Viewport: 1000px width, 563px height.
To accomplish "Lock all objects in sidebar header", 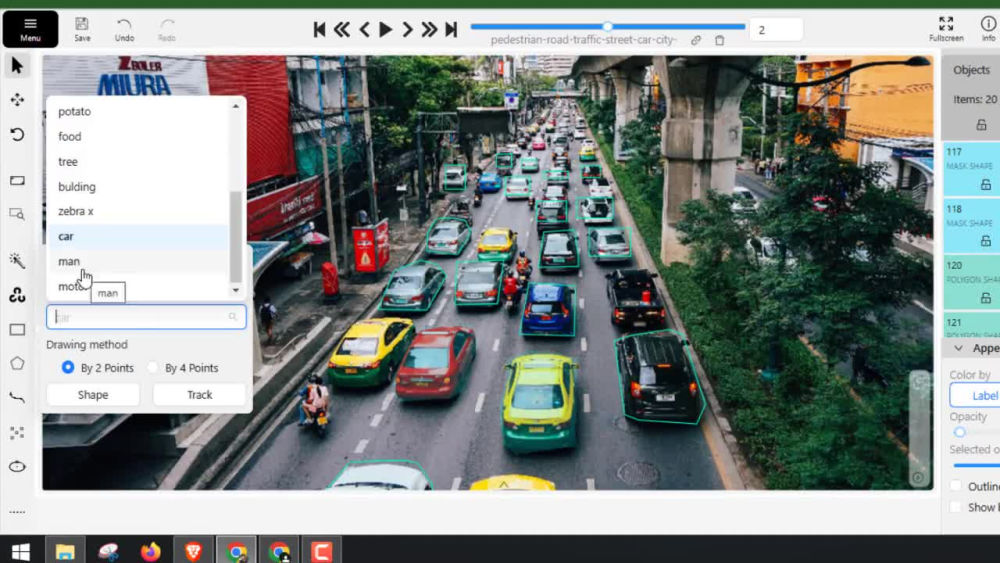I will (981, 125).
